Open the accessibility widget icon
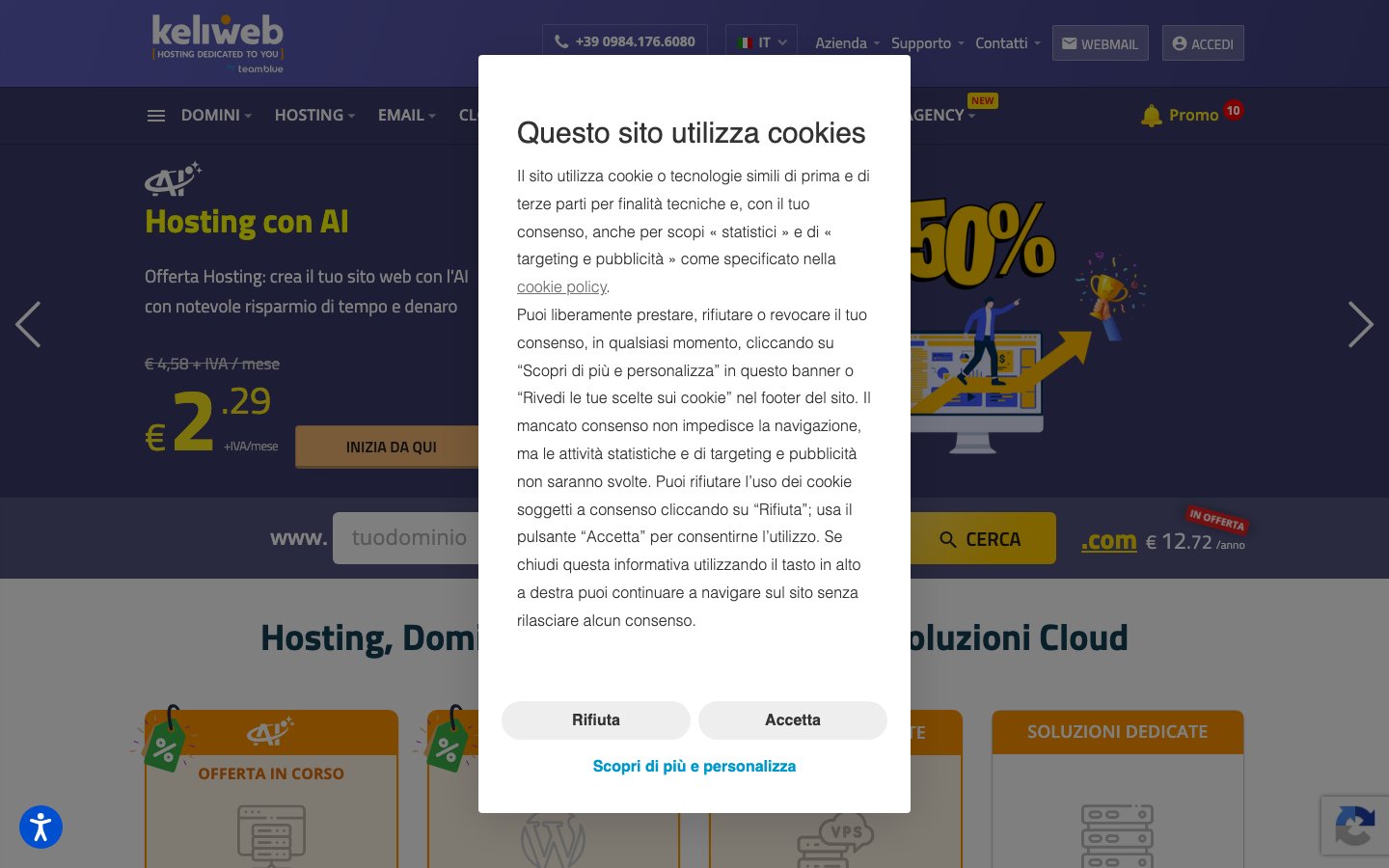Screen dimensions: 1389x868 point(41,827)
